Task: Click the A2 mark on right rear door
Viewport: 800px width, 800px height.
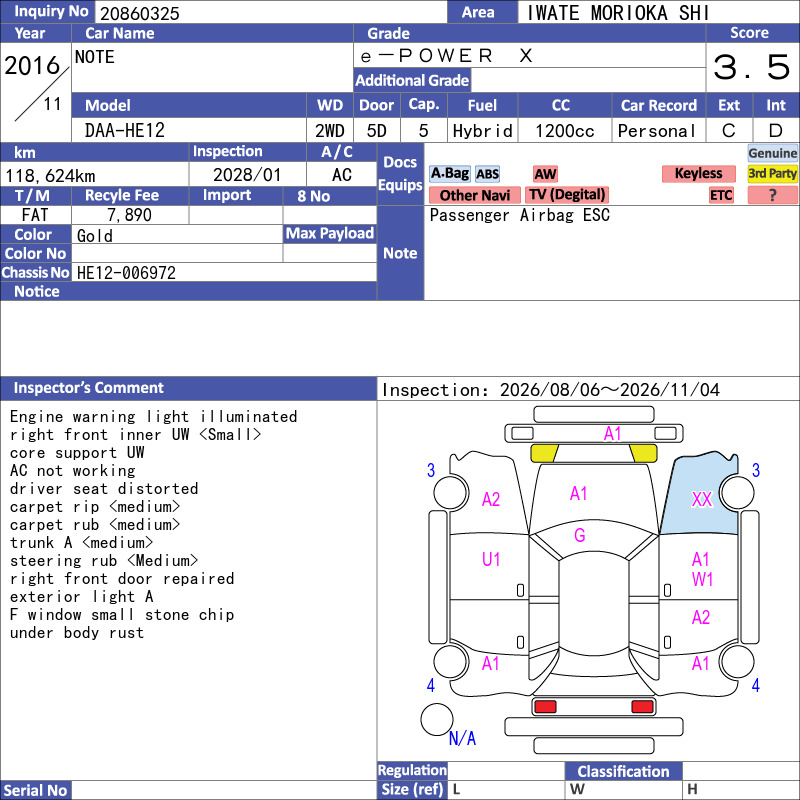Action: click(x=701, y=617)
